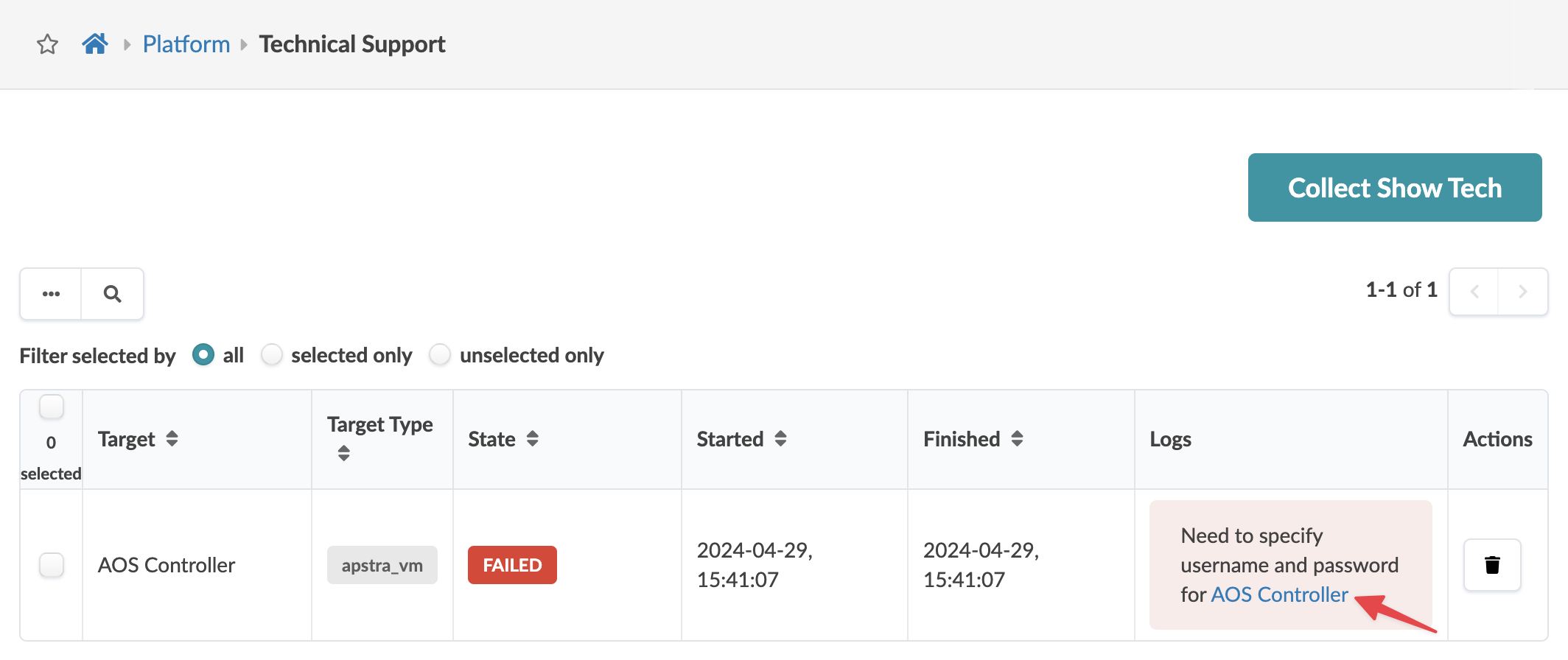Click the favorite star icon

48,44
